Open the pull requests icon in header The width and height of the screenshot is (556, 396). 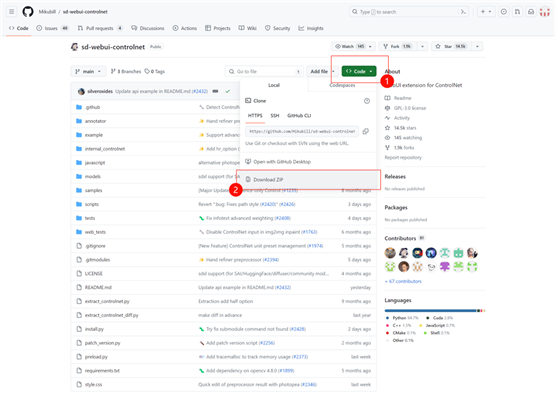point(517,12)
